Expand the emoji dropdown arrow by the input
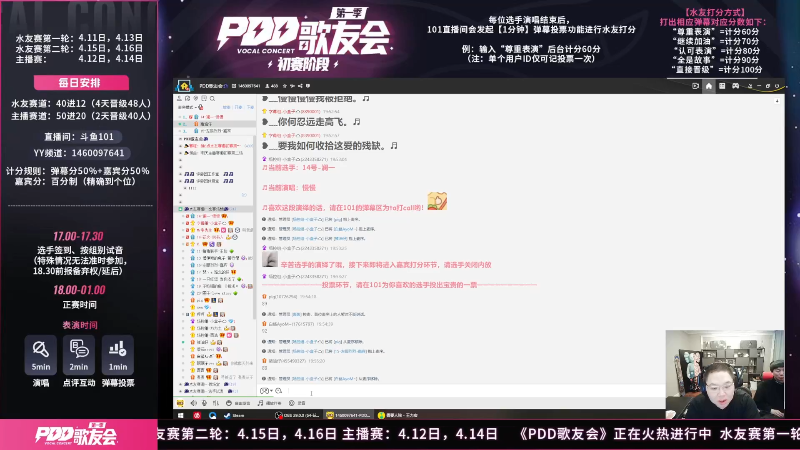Image resolution: width=800 pixels, height=450 pixels. (x=271, y=391)
